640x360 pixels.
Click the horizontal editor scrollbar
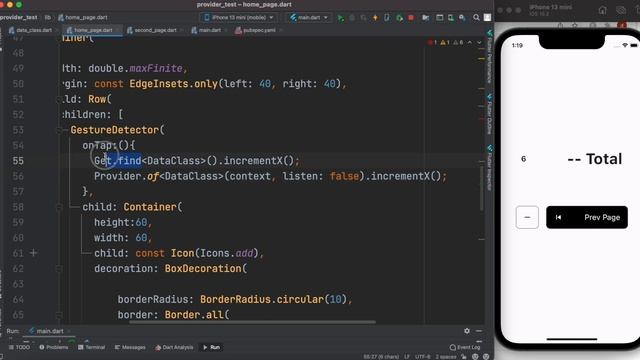coord(252,322)
